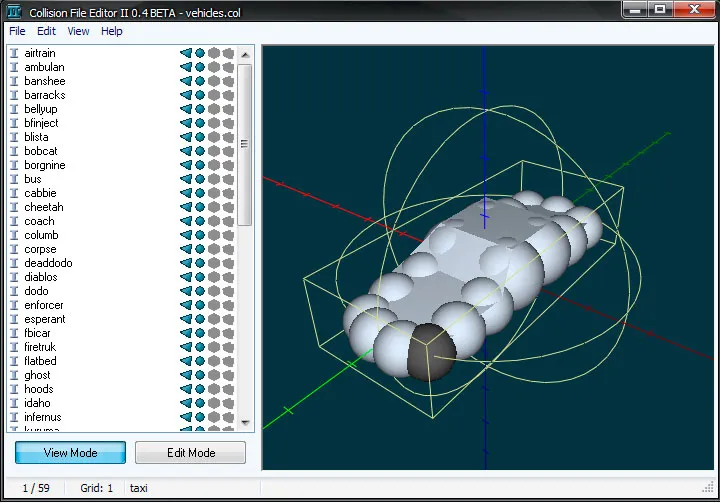Click the teal sphere icon for firetruk
720x503 pixels.
(x=199, y=347)
